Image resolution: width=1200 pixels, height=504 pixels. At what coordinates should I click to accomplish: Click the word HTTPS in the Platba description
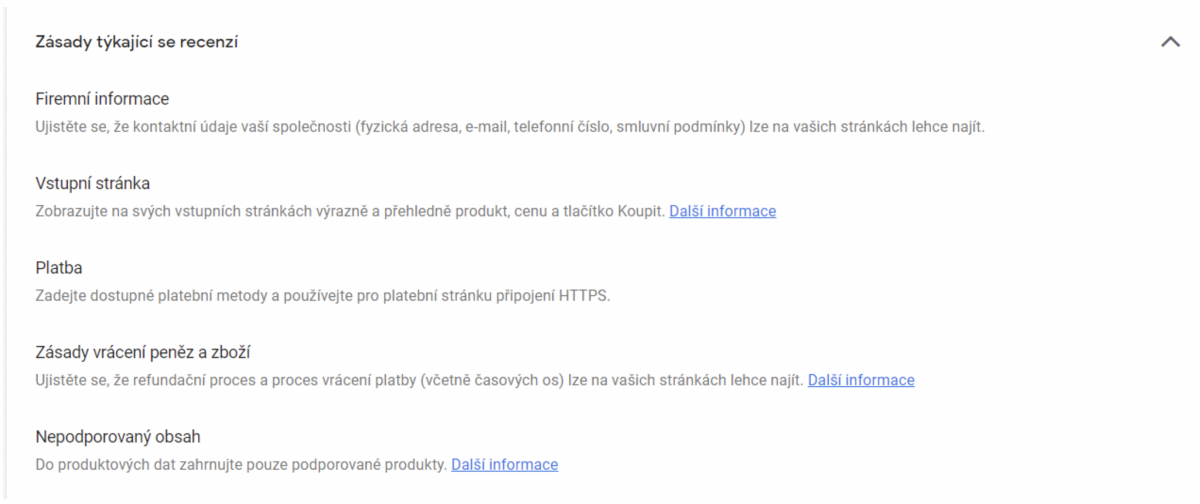[x=583, y=296]
